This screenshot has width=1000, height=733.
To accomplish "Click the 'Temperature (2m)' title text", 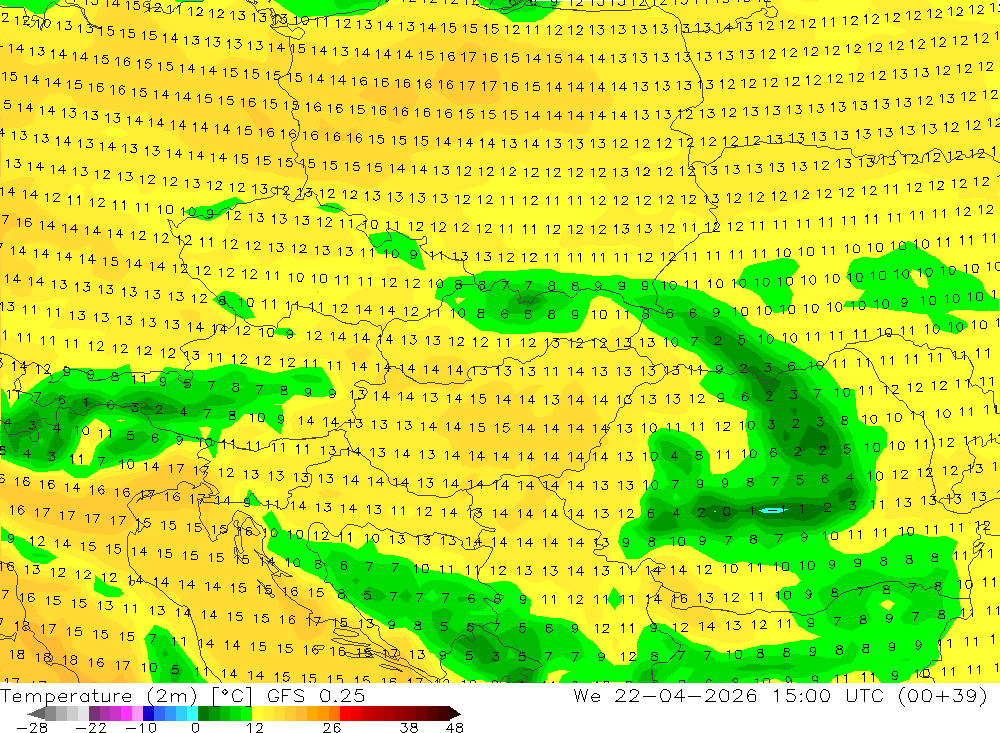I will point(99,696).
